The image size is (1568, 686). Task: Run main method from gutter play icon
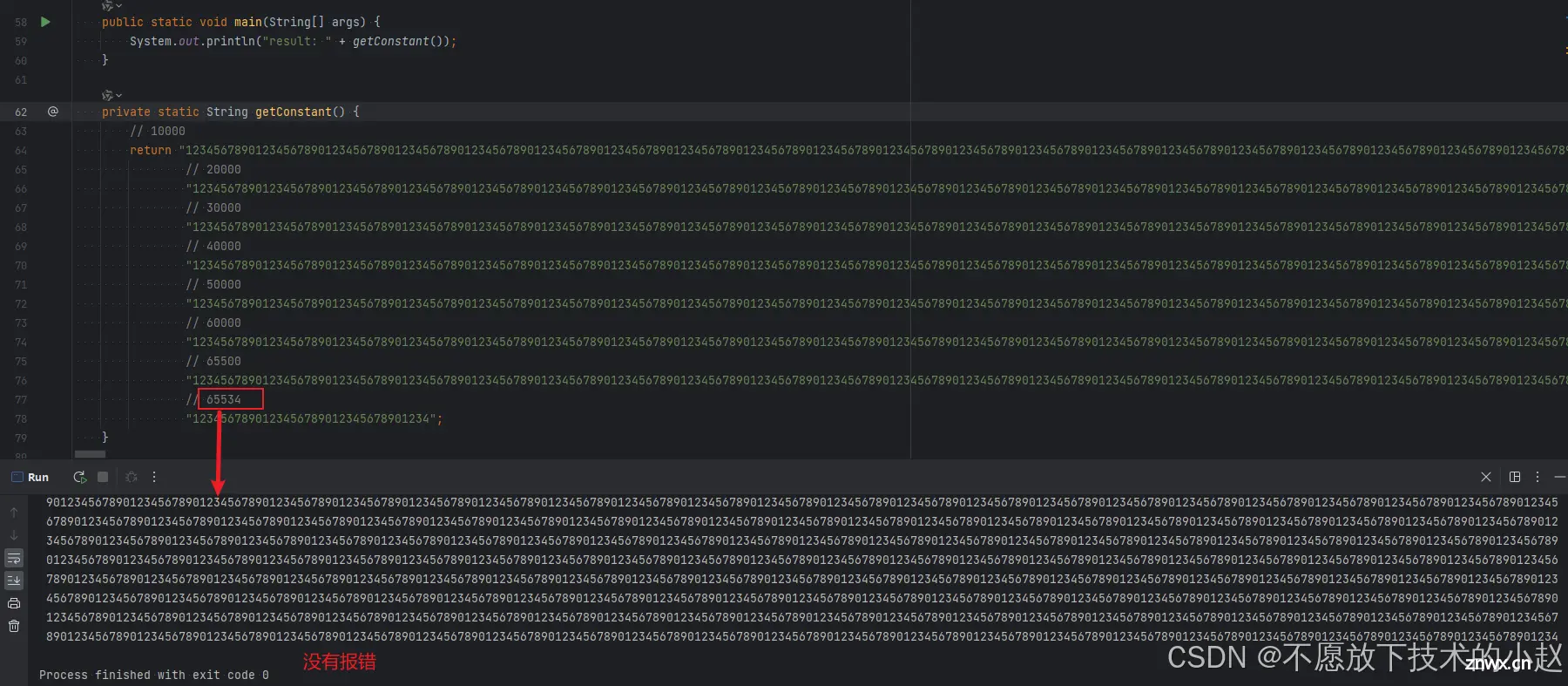[x=46, y=22]
